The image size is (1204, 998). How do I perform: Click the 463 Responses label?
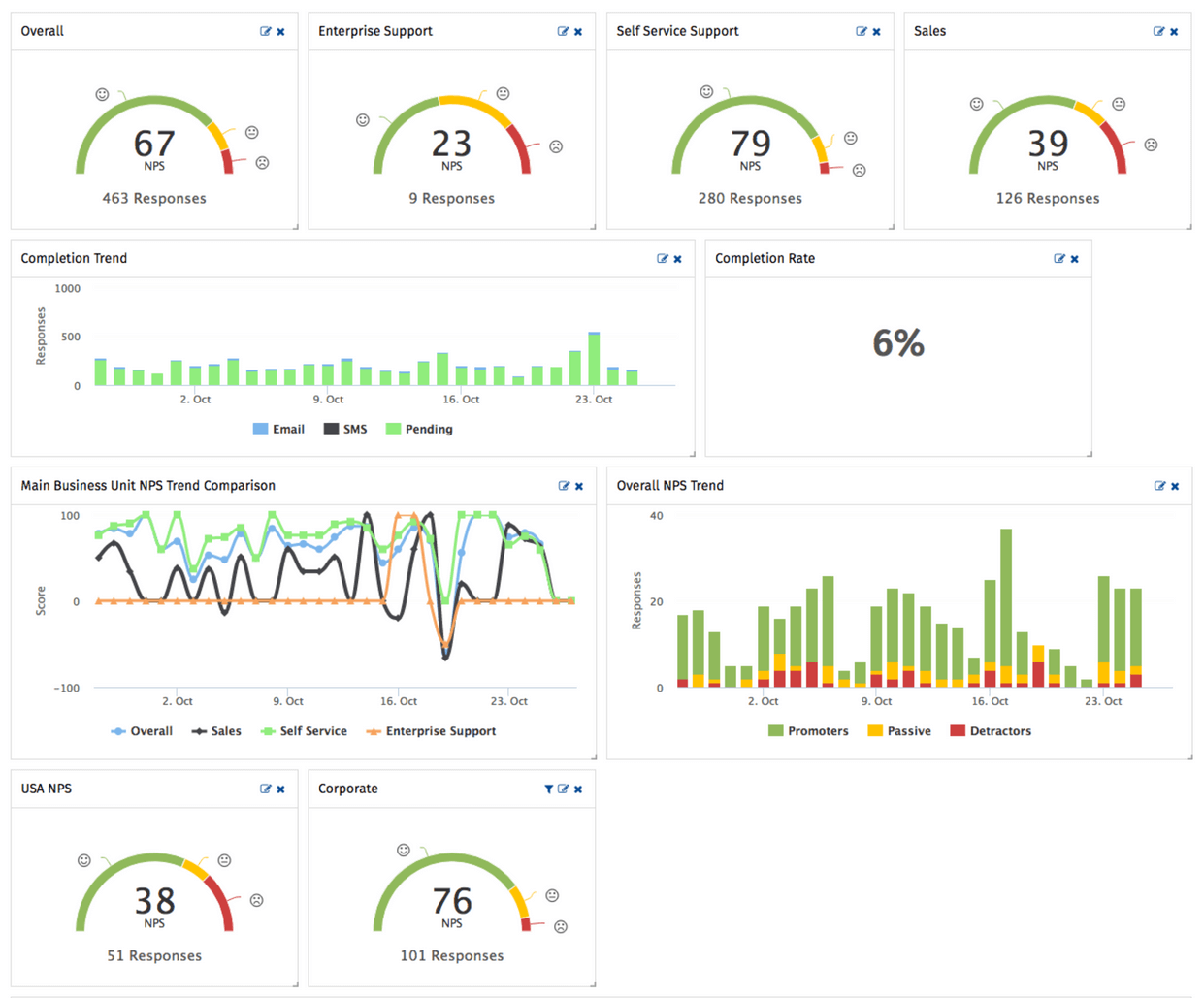[154, 199]
